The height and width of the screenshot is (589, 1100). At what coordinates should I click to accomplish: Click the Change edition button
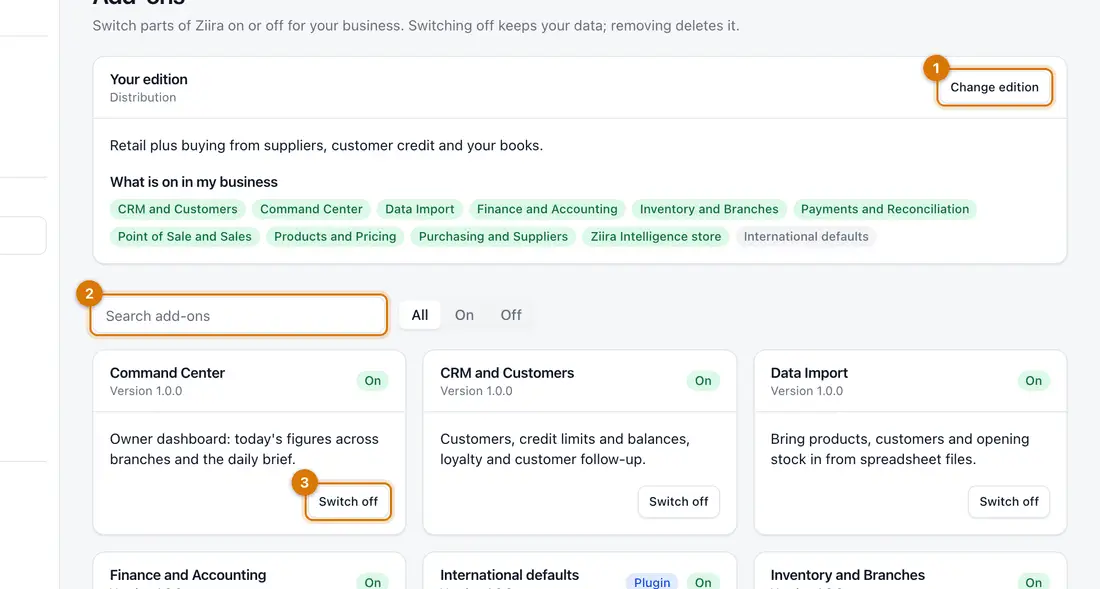click(x=994, y=87)
